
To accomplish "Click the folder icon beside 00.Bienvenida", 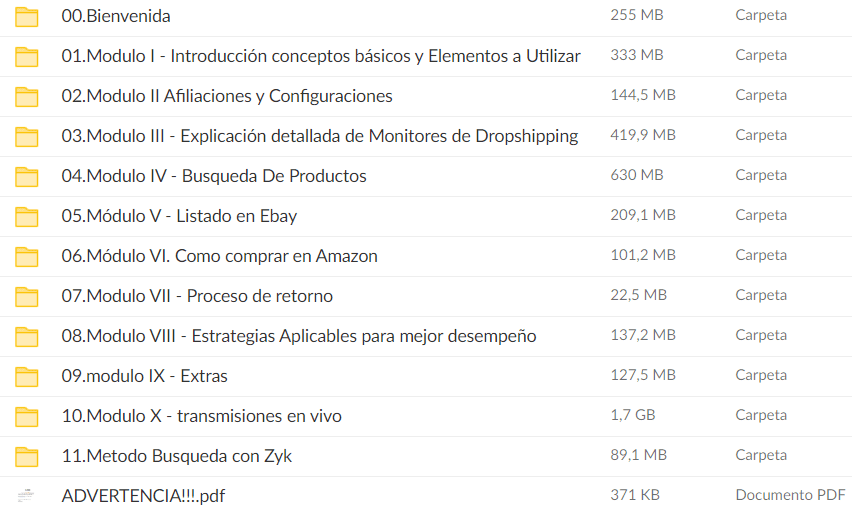I will click(27, 17).
